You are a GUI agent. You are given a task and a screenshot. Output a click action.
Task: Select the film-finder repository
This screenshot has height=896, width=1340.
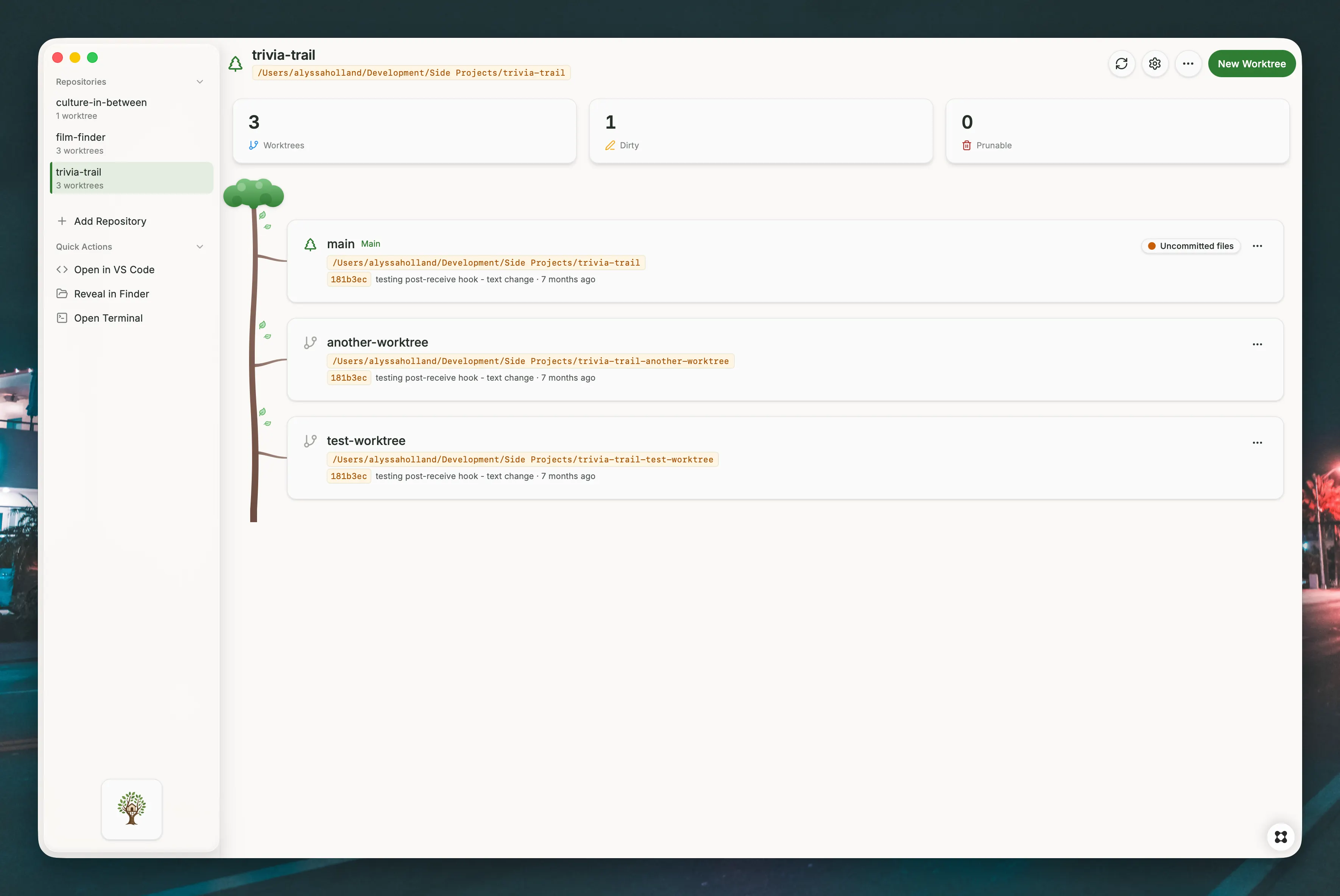click(x=131, y=143)
